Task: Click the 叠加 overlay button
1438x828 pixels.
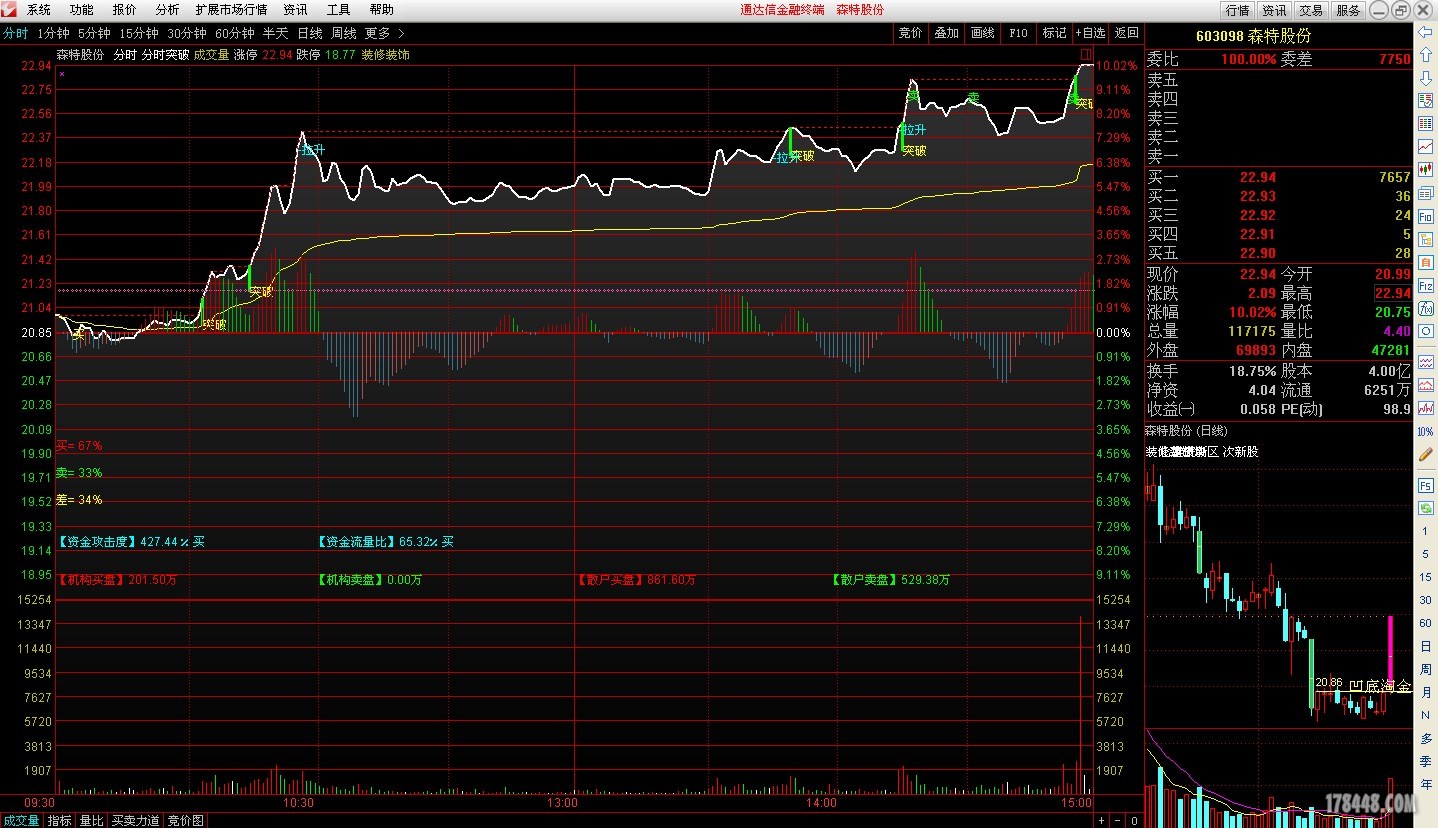Action: click(x=946, y=33)
